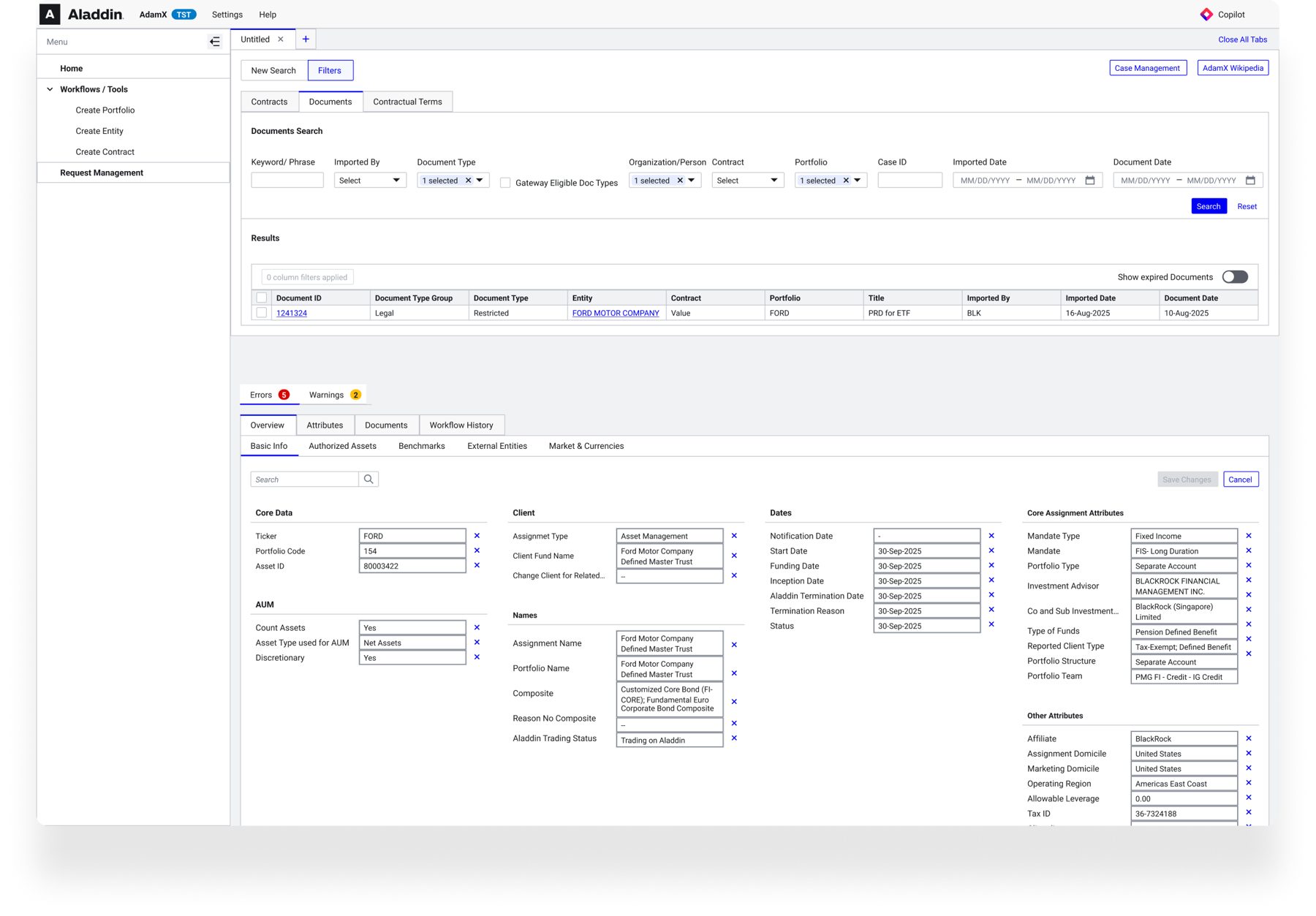Open document ID 1241324 link
This screenshot has height=916, width=1316.
292,313
